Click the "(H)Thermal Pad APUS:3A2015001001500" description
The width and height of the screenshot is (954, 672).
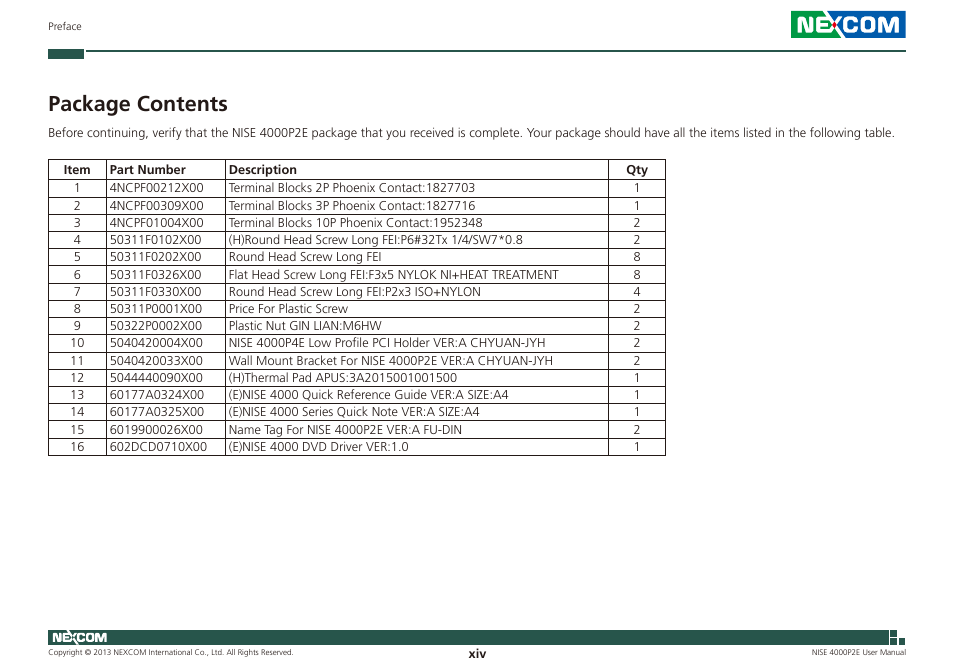(x=343, y=378)
